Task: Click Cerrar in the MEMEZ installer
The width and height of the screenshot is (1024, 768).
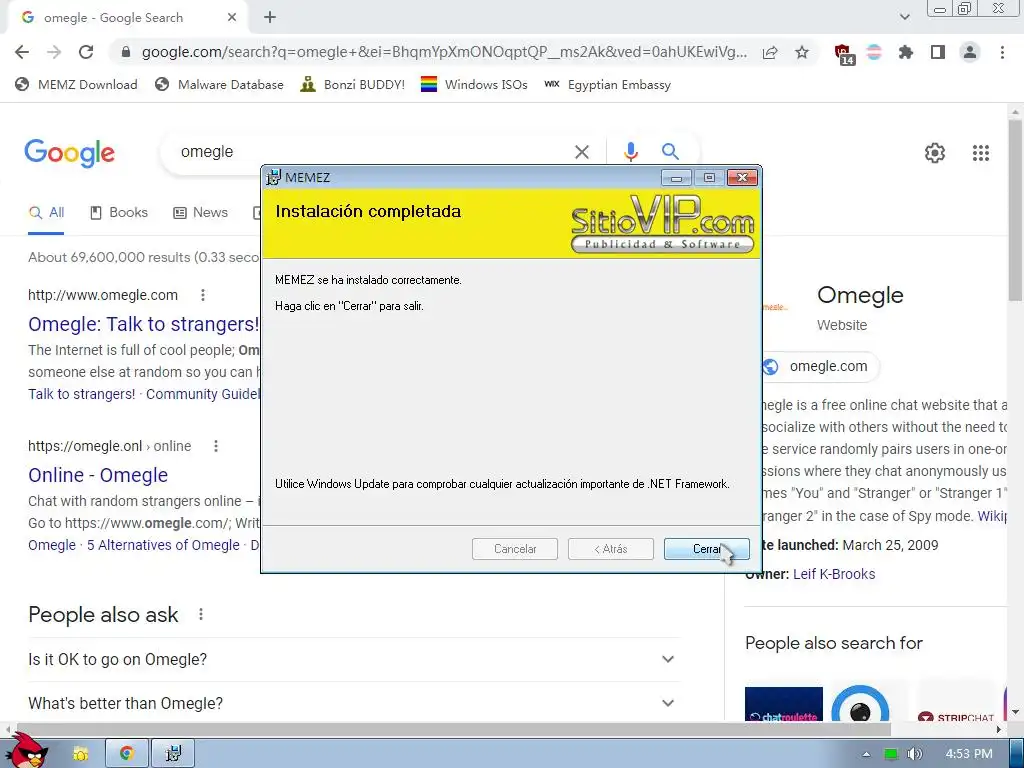Action: pos(707,549)
